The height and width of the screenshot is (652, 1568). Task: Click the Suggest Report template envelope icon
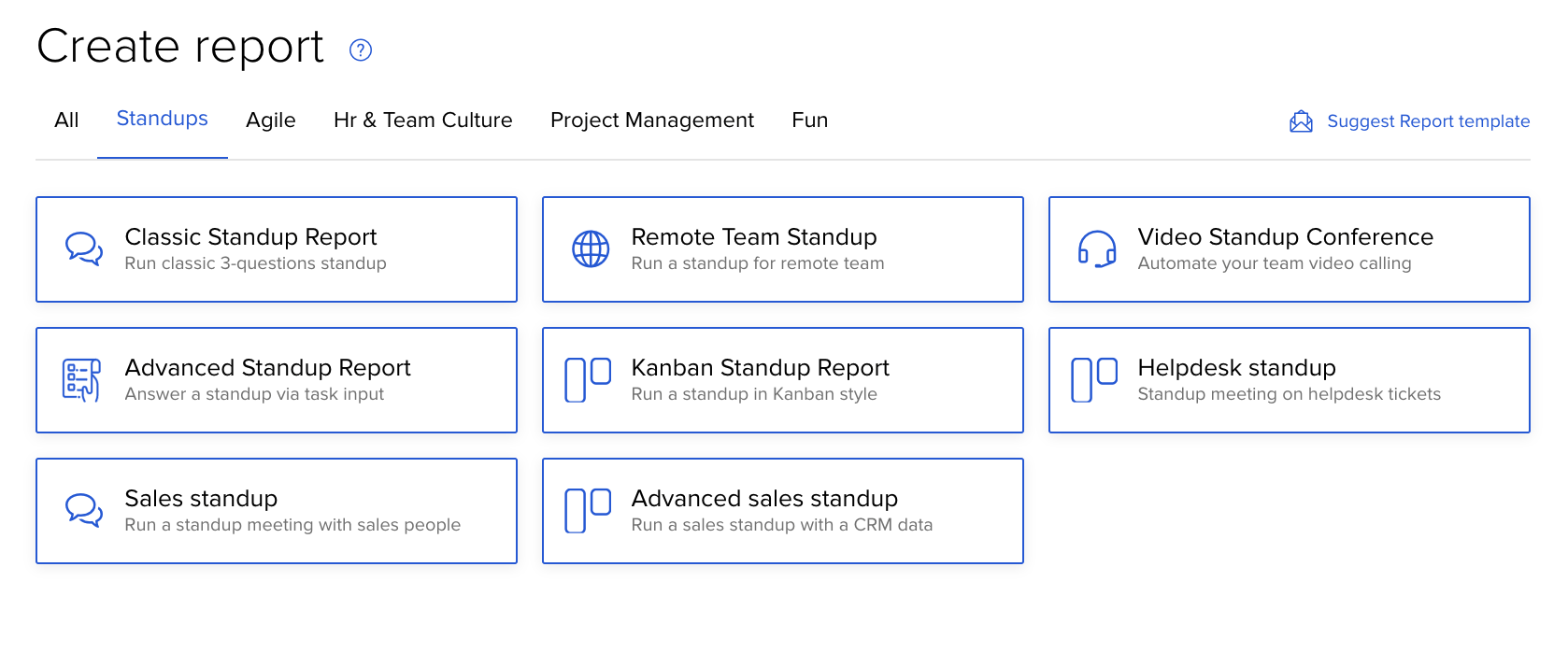pyautogui.click(x=1301, y=121)
